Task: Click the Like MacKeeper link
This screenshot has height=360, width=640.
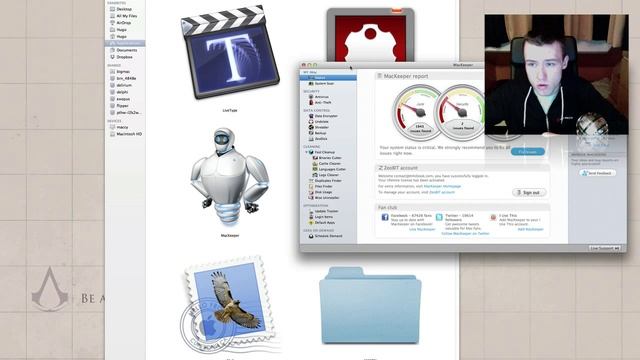Action: tap(422, 229)
